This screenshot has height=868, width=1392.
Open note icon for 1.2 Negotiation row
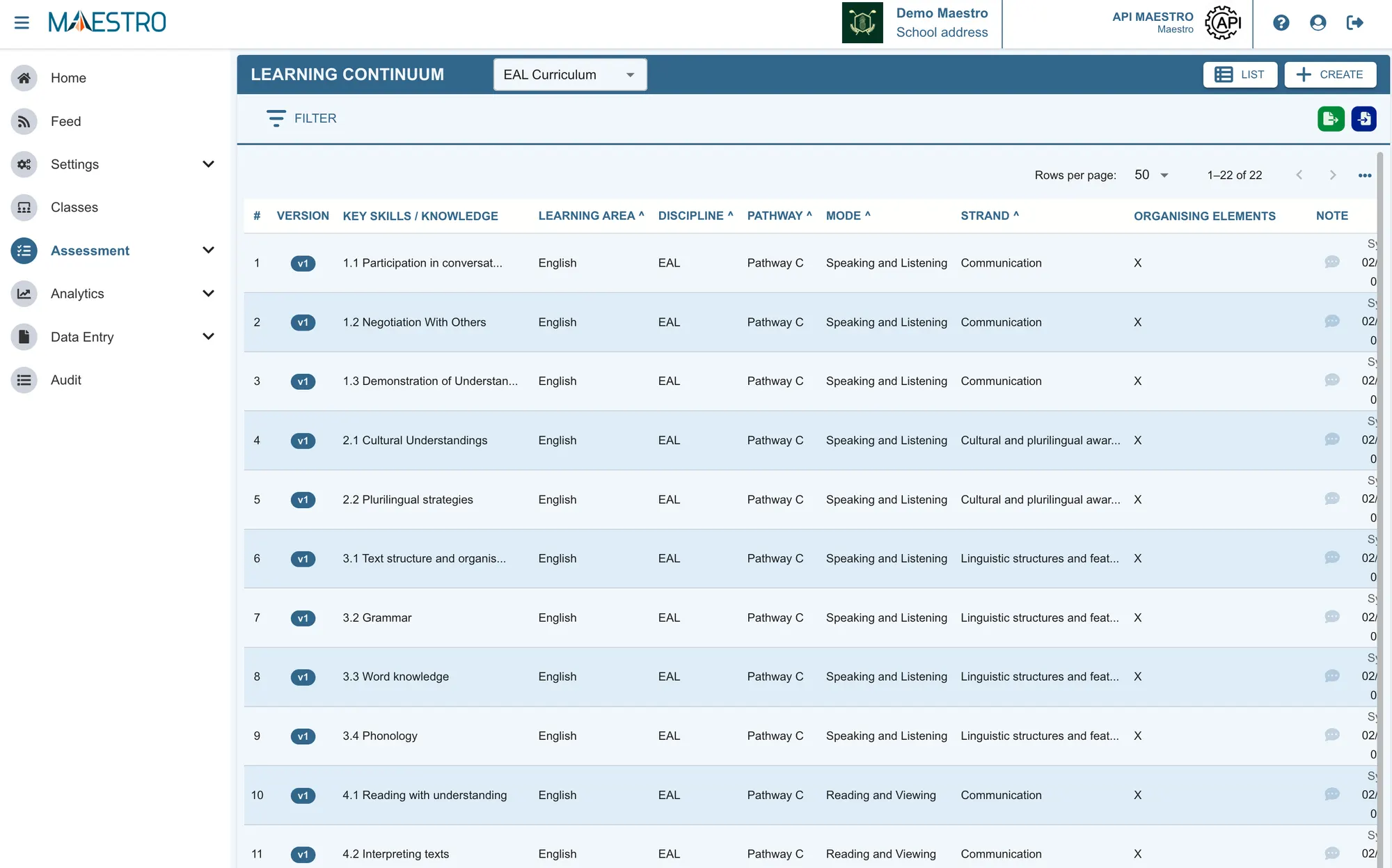click(1332, 321)
